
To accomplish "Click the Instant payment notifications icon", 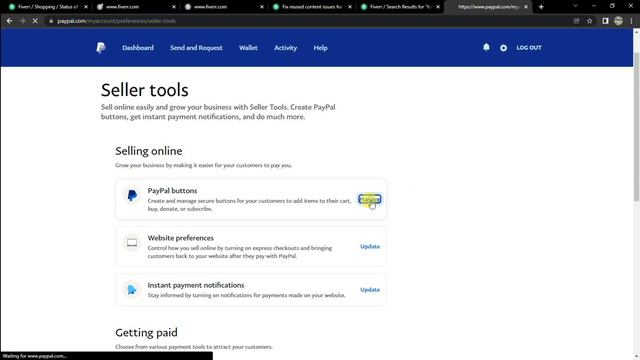I will (x=132, y=289).
